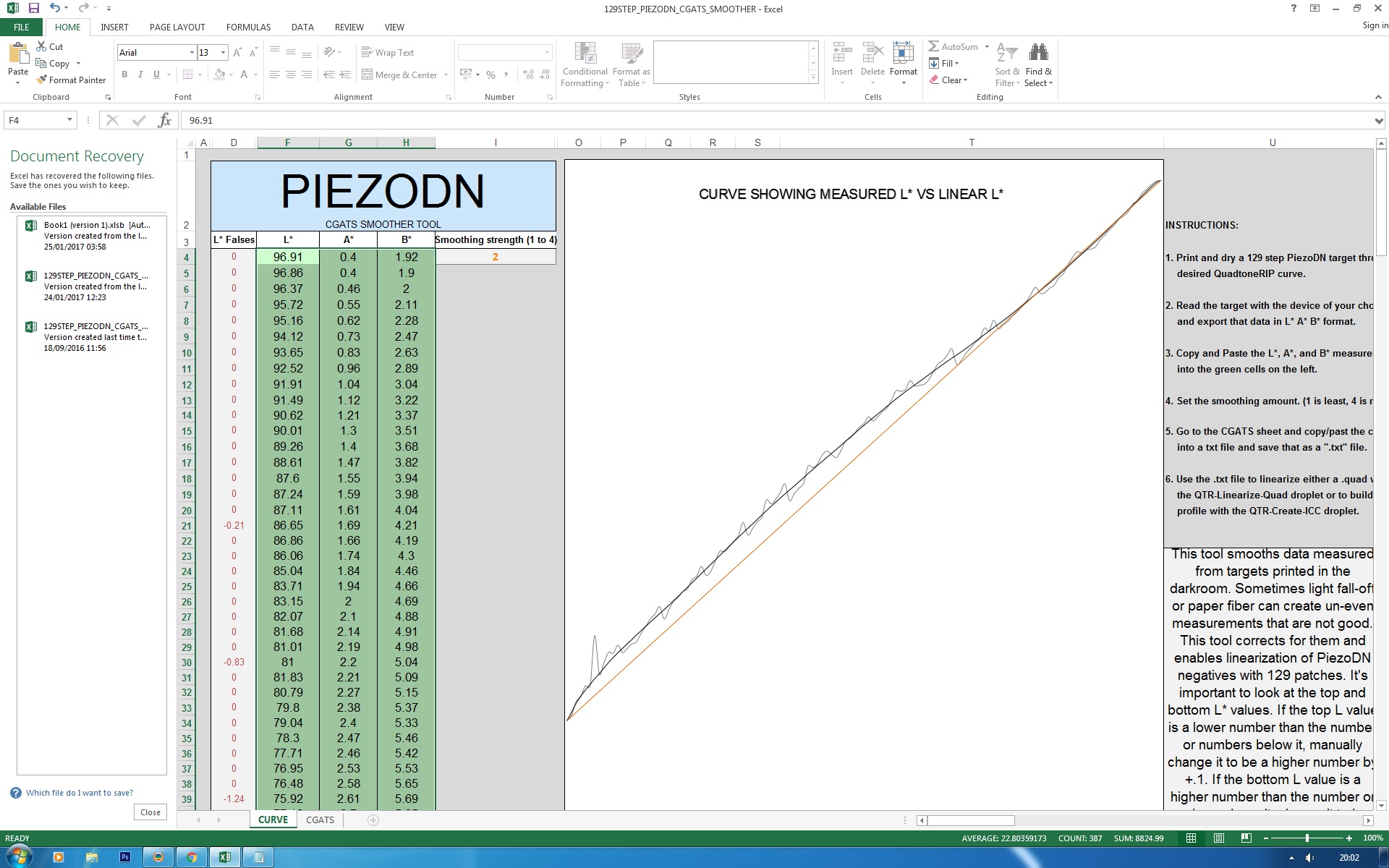Click the Format Painter icon
This screenshot has height=868, width=1389.
coord(42,80)
